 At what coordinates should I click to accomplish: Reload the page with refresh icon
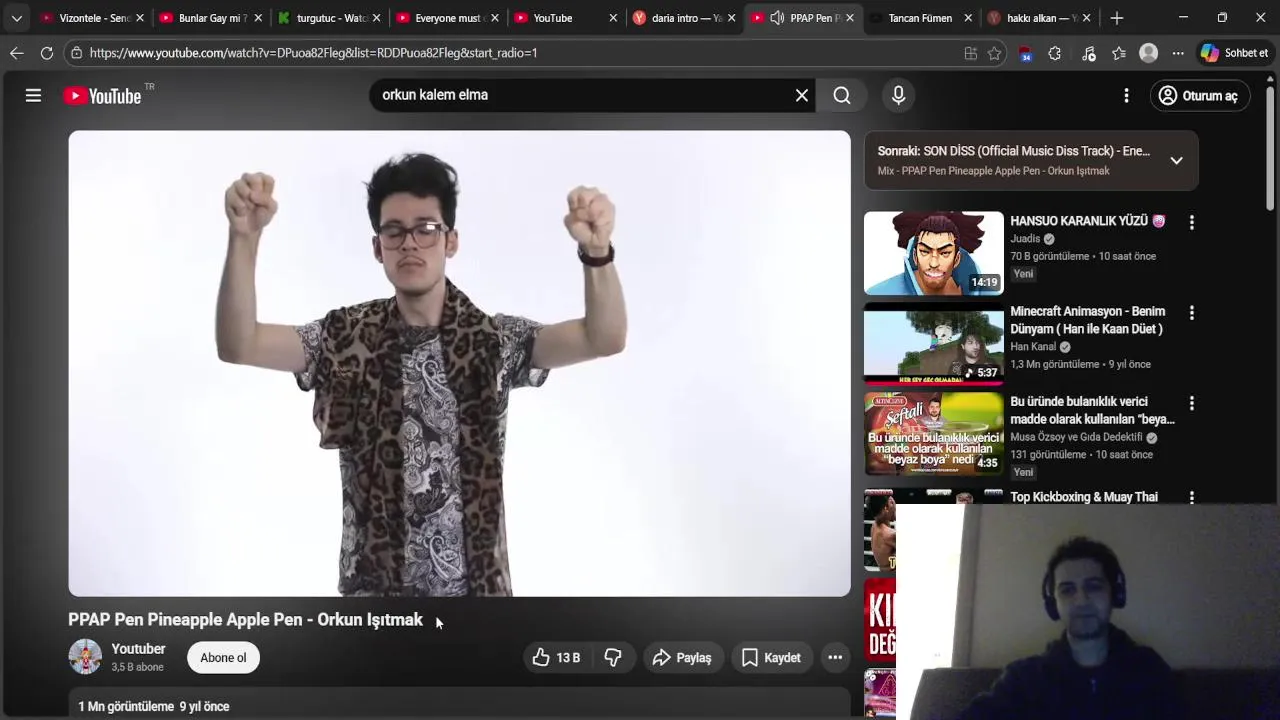47,53
